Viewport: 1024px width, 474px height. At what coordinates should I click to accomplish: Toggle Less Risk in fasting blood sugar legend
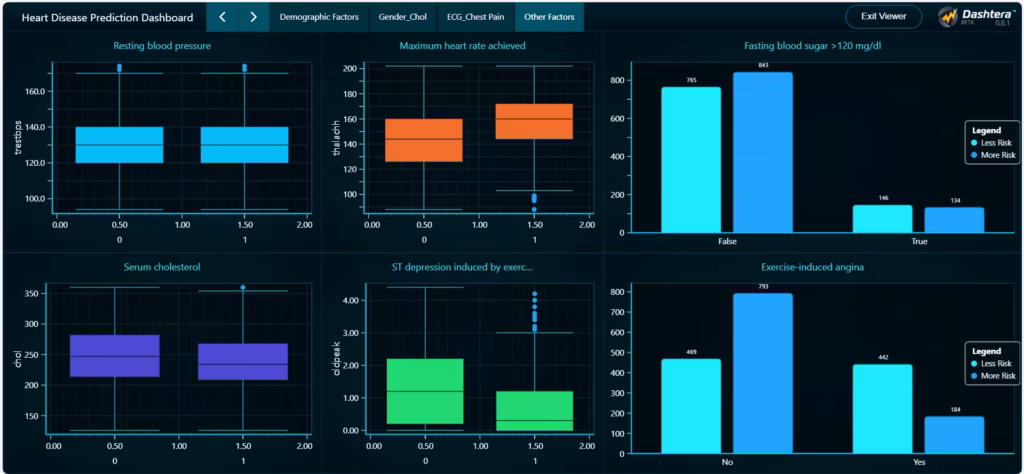pos(993,143)
